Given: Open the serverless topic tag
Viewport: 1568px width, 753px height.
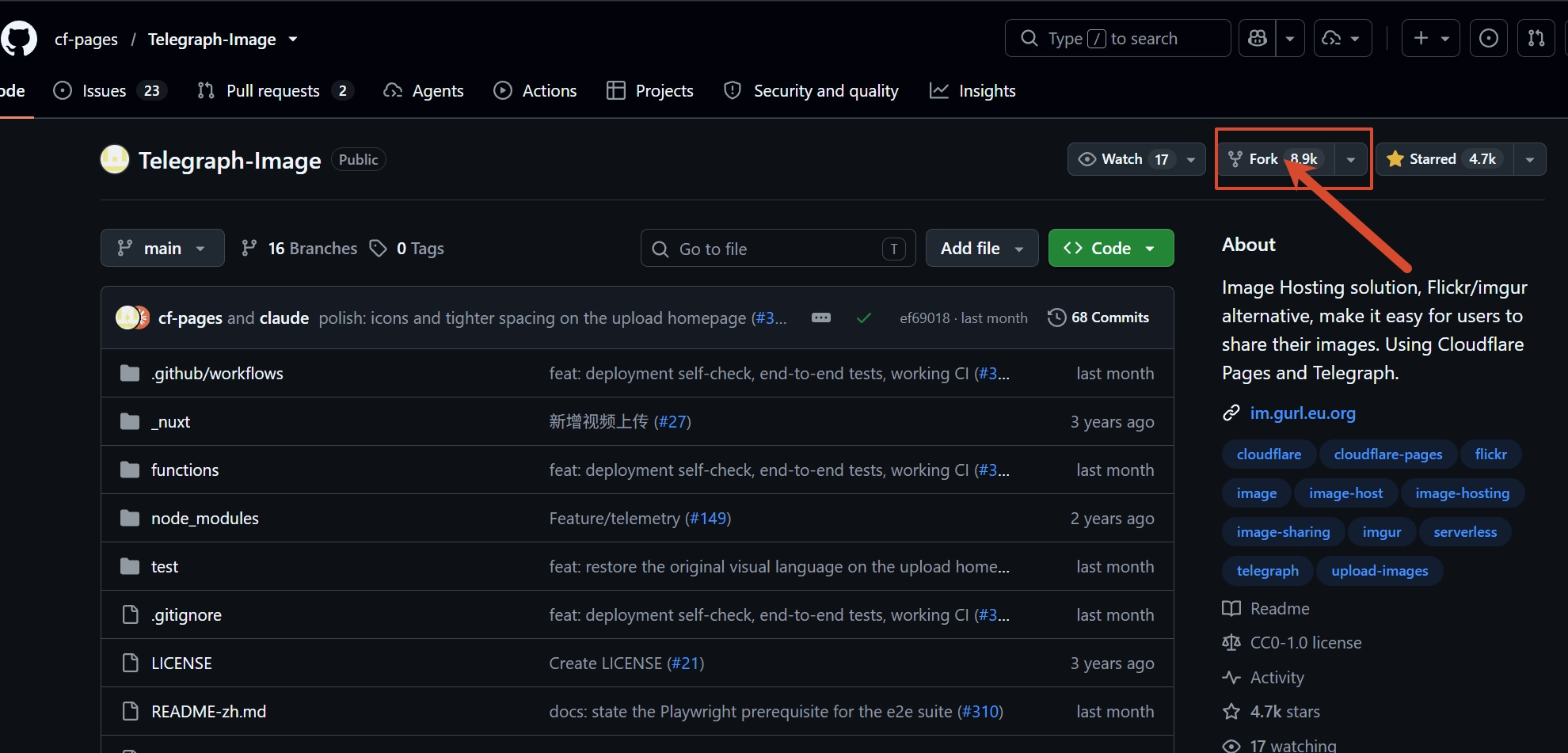Looking at the screenshot, I should [x=1465, y=531].
